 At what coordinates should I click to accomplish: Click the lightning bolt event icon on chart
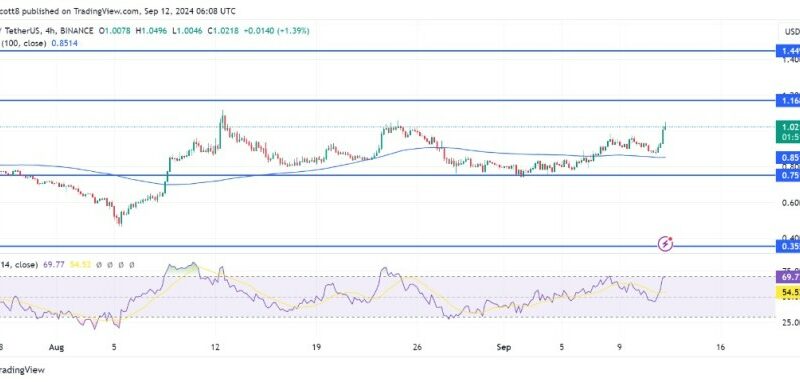coord(665,244)
